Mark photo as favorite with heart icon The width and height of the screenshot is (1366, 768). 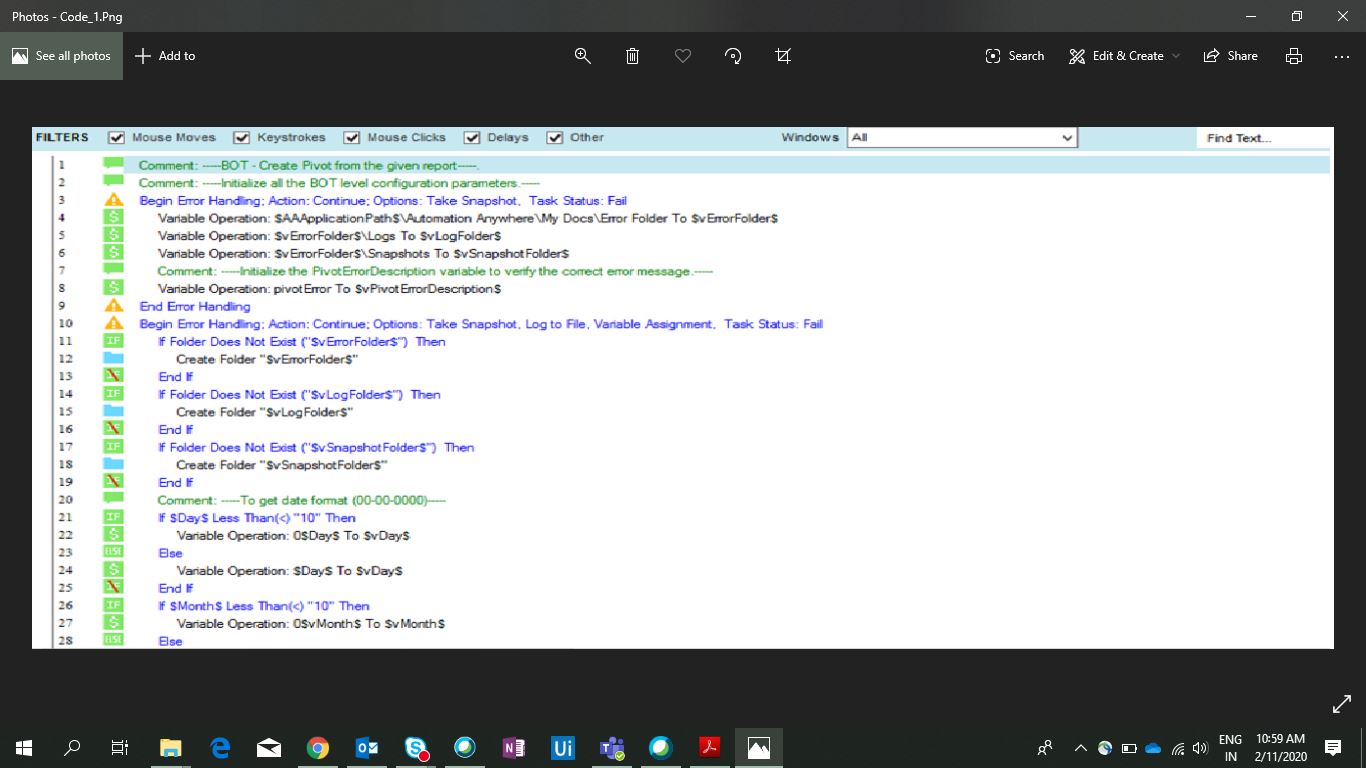(683, 56)
